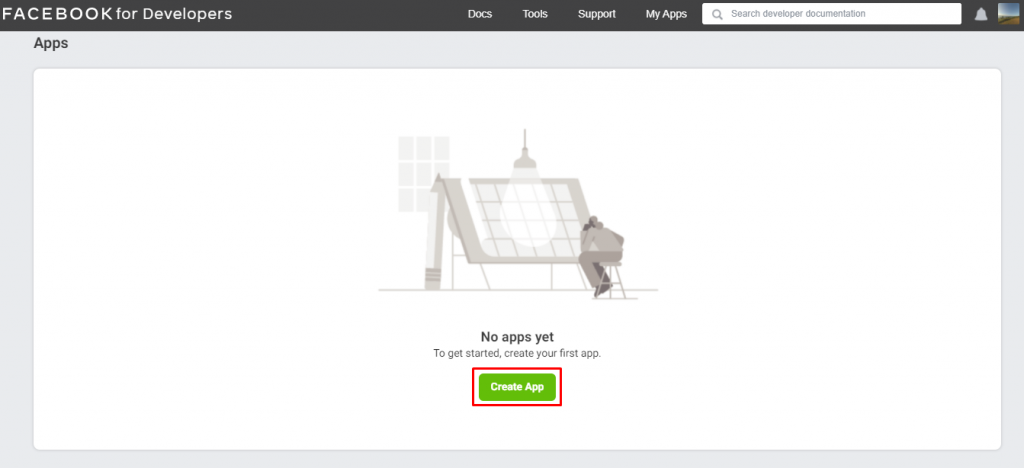Screen dimensions: 1024x468
Task: Click "To get started, create your first app." text
Action: click(x=517, y=354)
